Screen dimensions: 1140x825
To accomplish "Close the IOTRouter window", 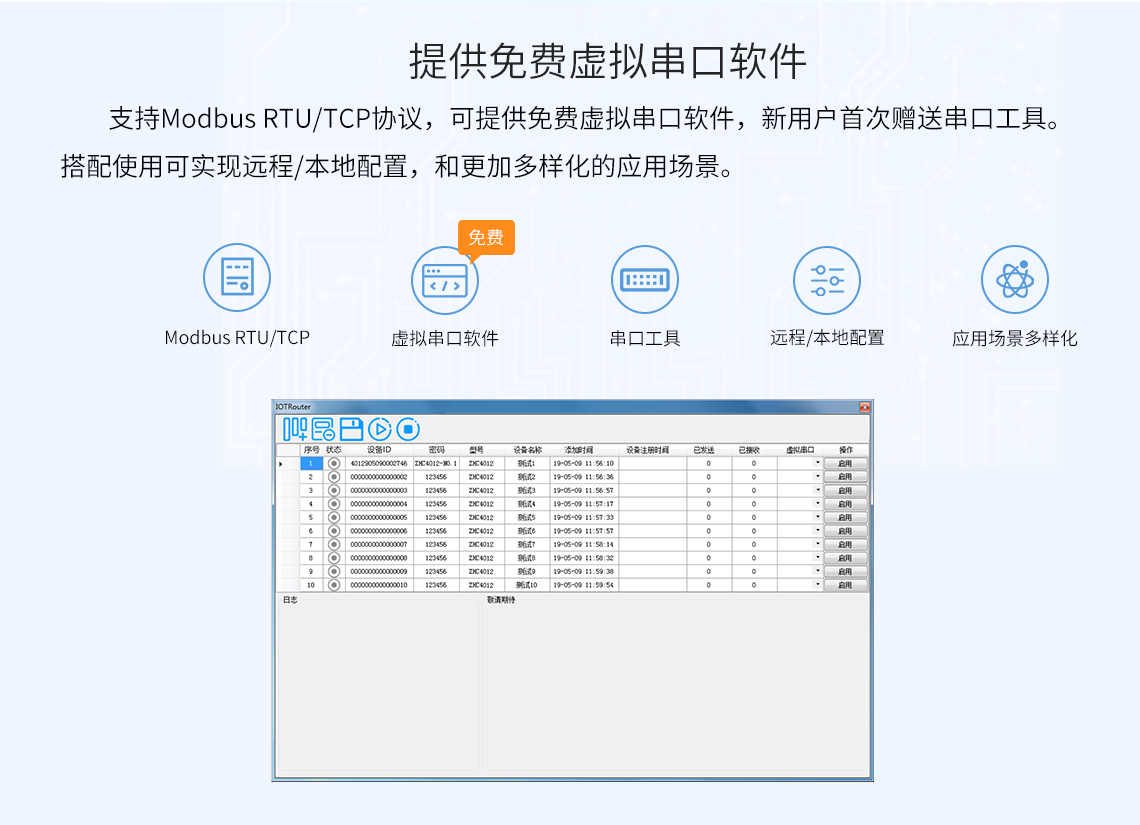I will pyautogui.click(x=864, y=407).
